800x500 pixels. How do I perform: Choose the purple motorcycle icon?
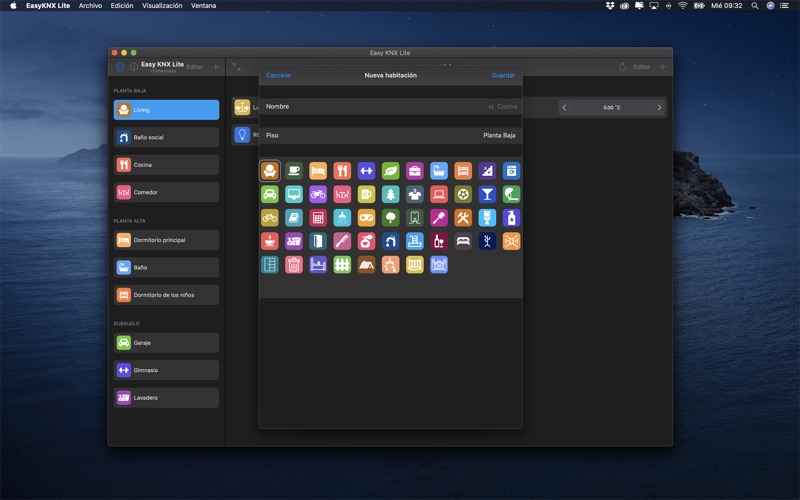tap(318, 194)
